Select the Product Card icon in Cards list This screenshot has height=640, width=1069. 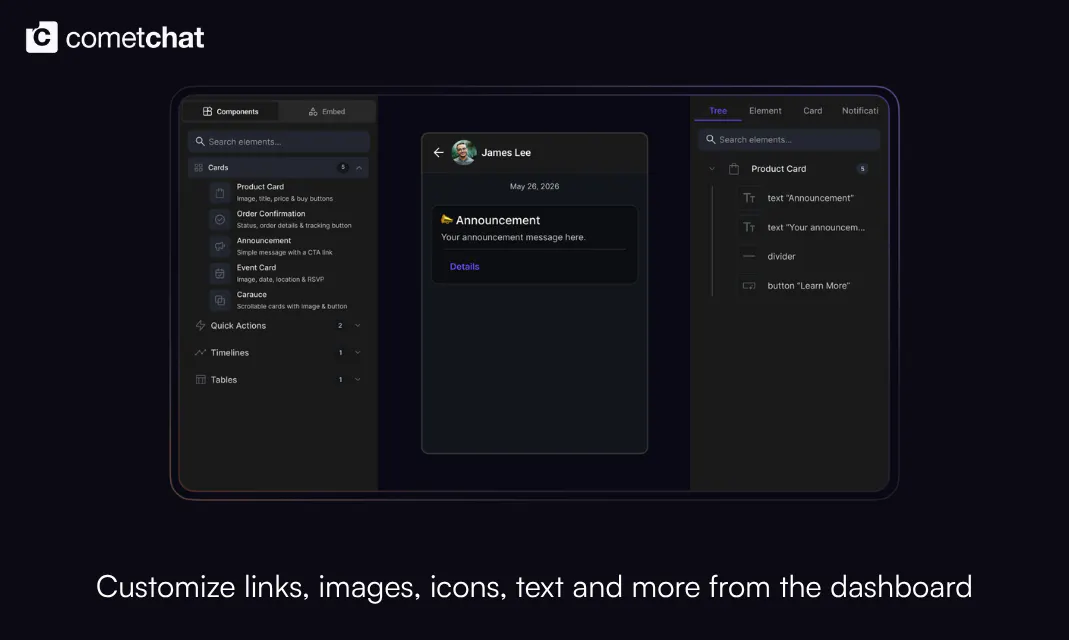tap(220, 193)
